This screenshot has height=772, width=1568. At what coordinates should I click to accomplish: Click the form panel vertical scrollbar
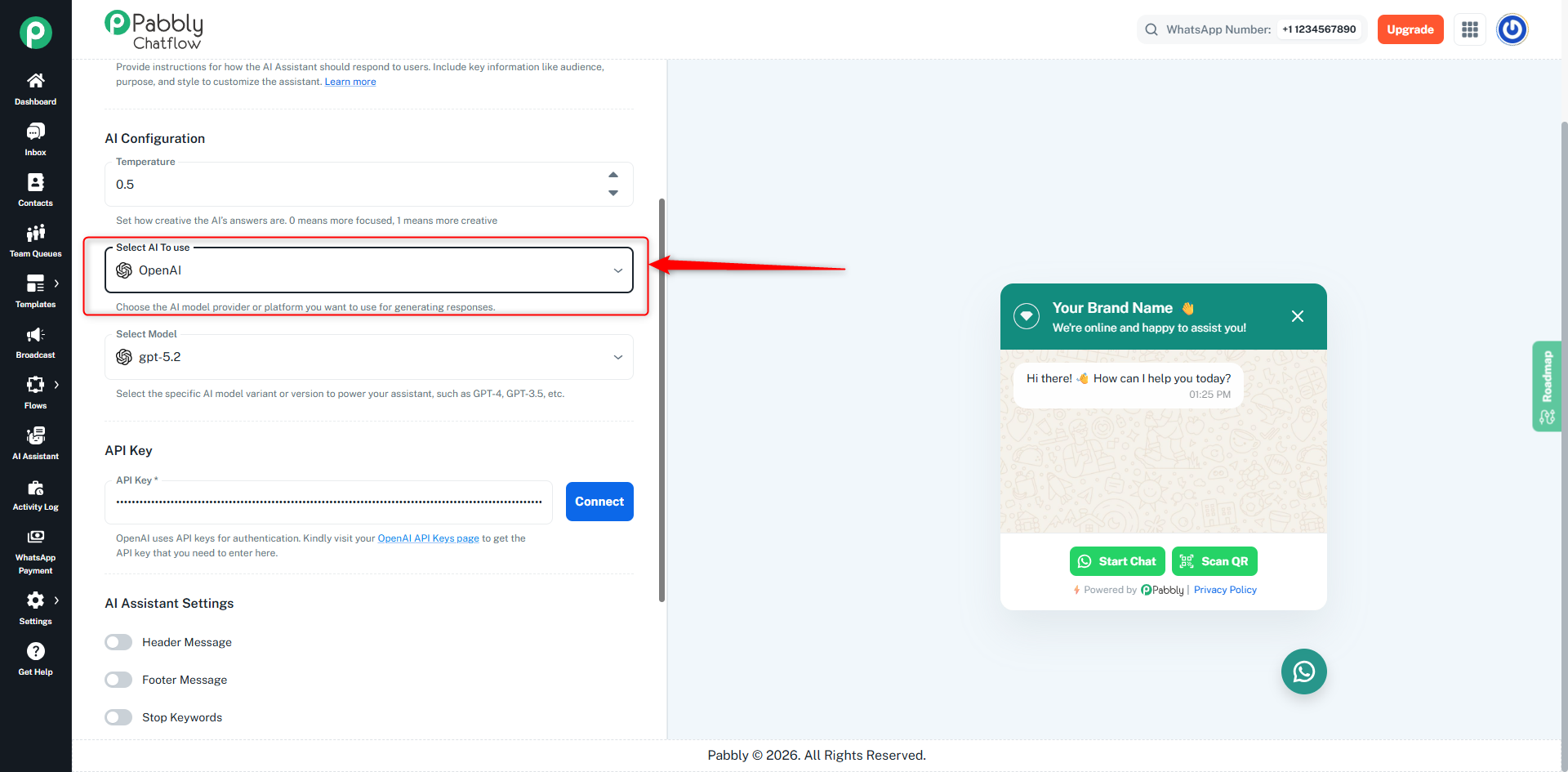(661, 400)
